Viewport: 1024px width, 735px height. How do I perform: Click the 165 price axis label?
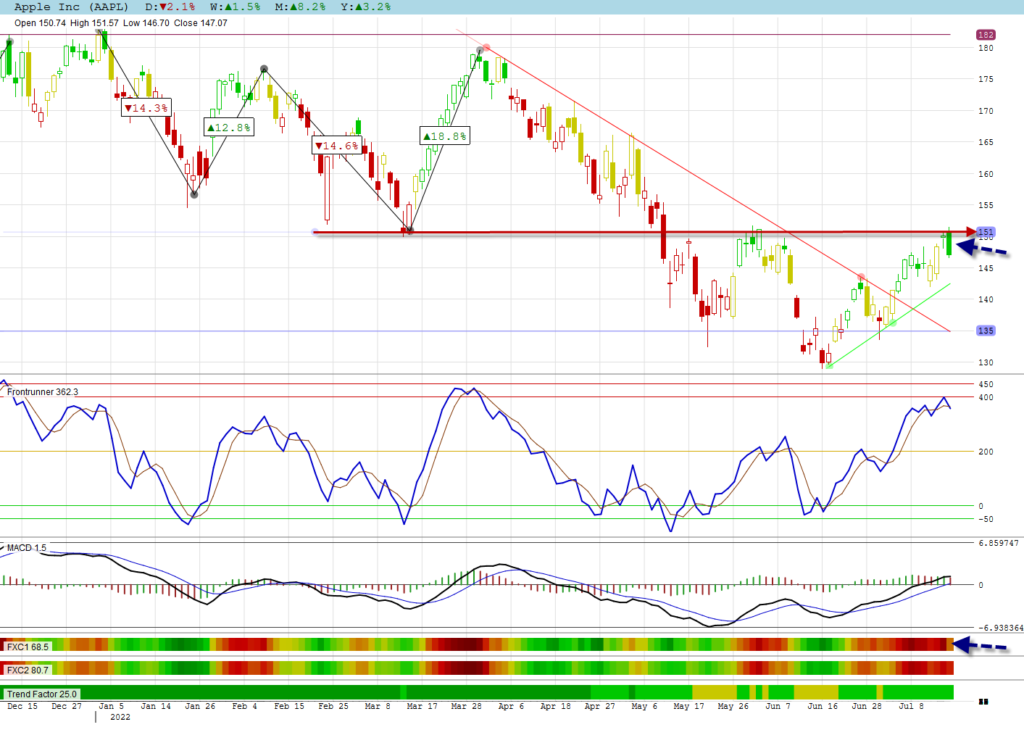point(985,142)
